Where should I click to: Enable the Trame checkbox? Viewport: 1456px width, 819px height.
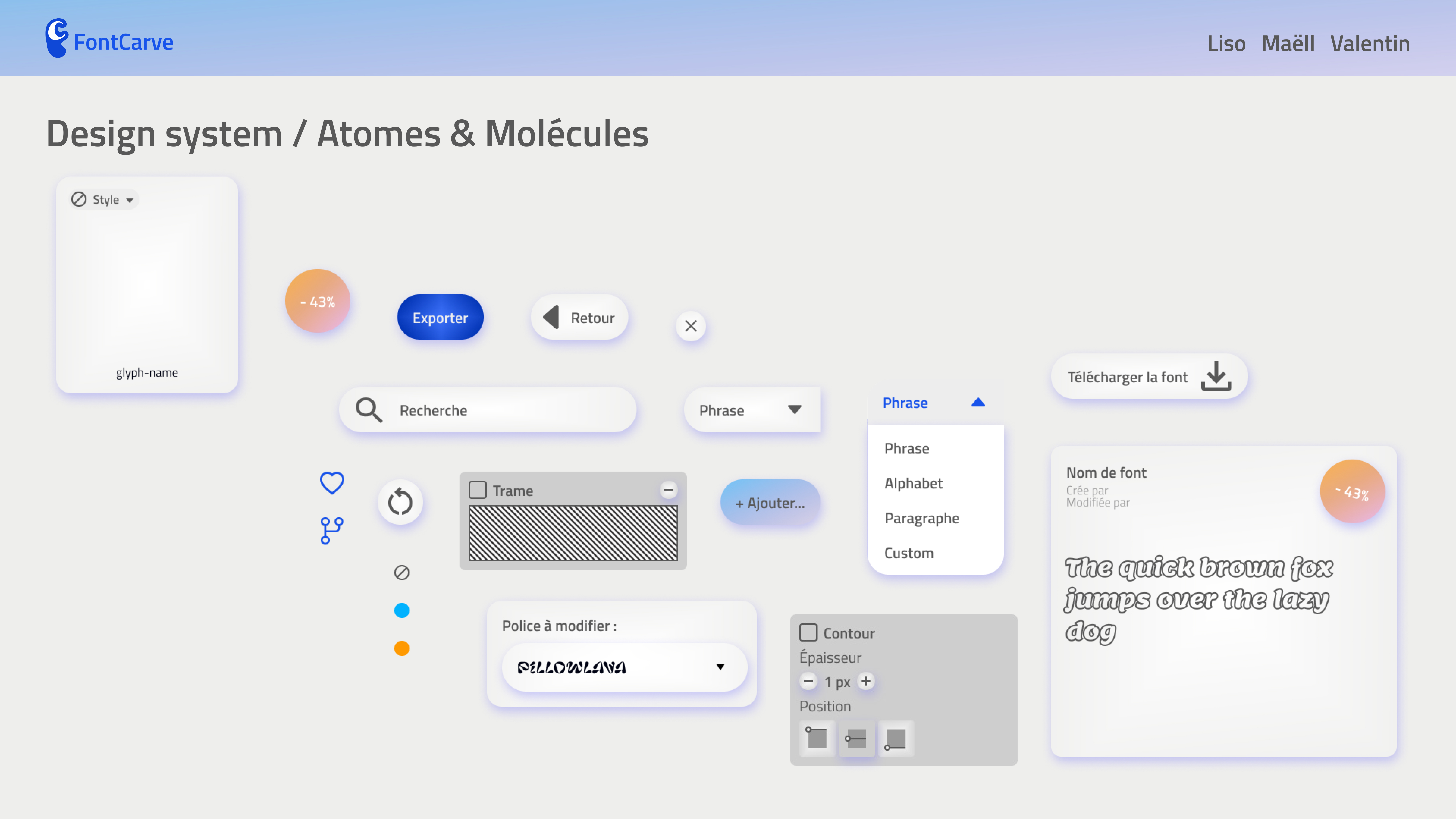coord(478,490)
